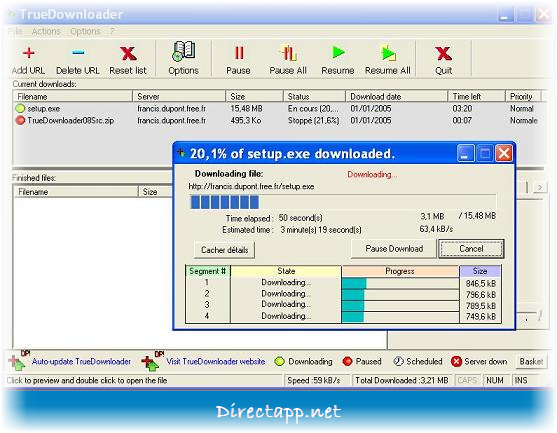
Task: Open the ? help menu
Action: click(x=112, y=32)
